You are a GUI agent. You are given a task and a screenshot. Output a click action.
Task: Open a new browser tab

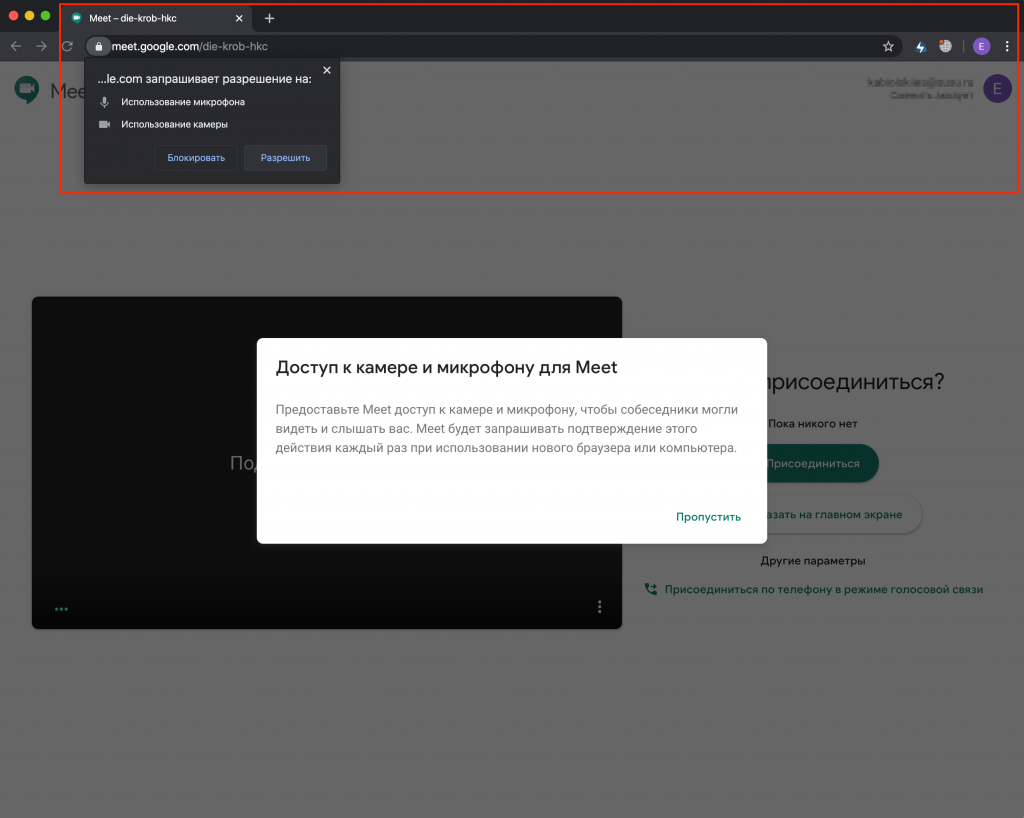[x=269, y=18]
